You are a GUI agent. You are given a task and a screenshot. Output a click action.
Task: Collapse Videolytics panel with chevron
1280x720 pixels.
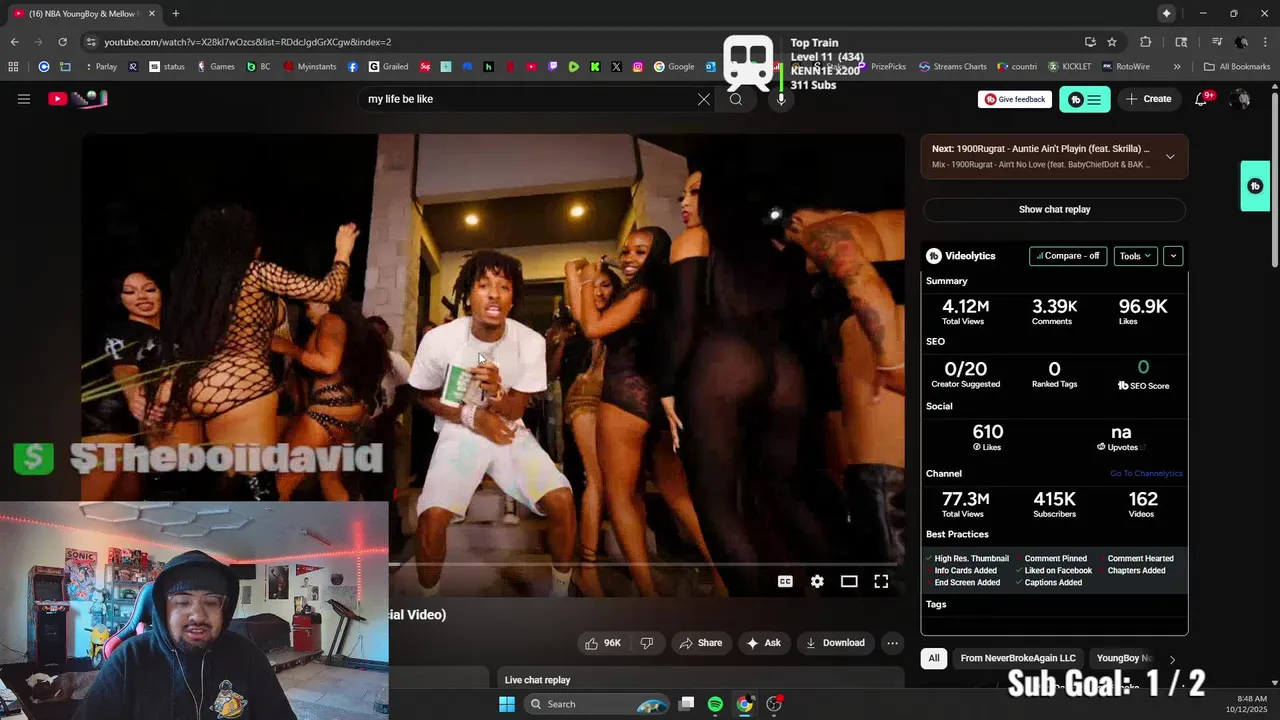point(1173,256)
